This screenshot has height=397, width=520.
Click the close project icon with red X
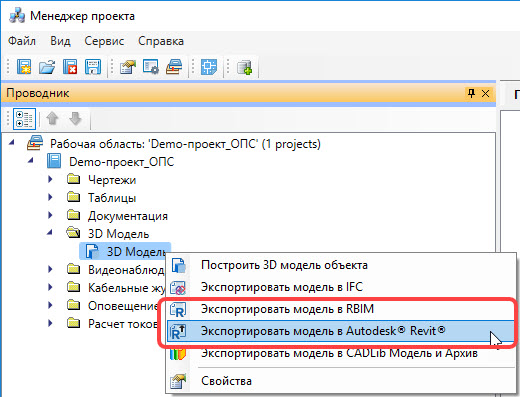tap(70, 67)
